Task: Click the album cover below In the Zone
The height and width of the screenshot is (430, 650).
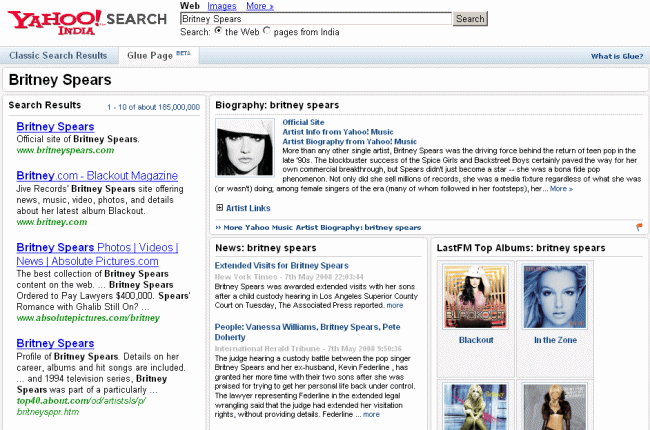Action: coord(555,406)
